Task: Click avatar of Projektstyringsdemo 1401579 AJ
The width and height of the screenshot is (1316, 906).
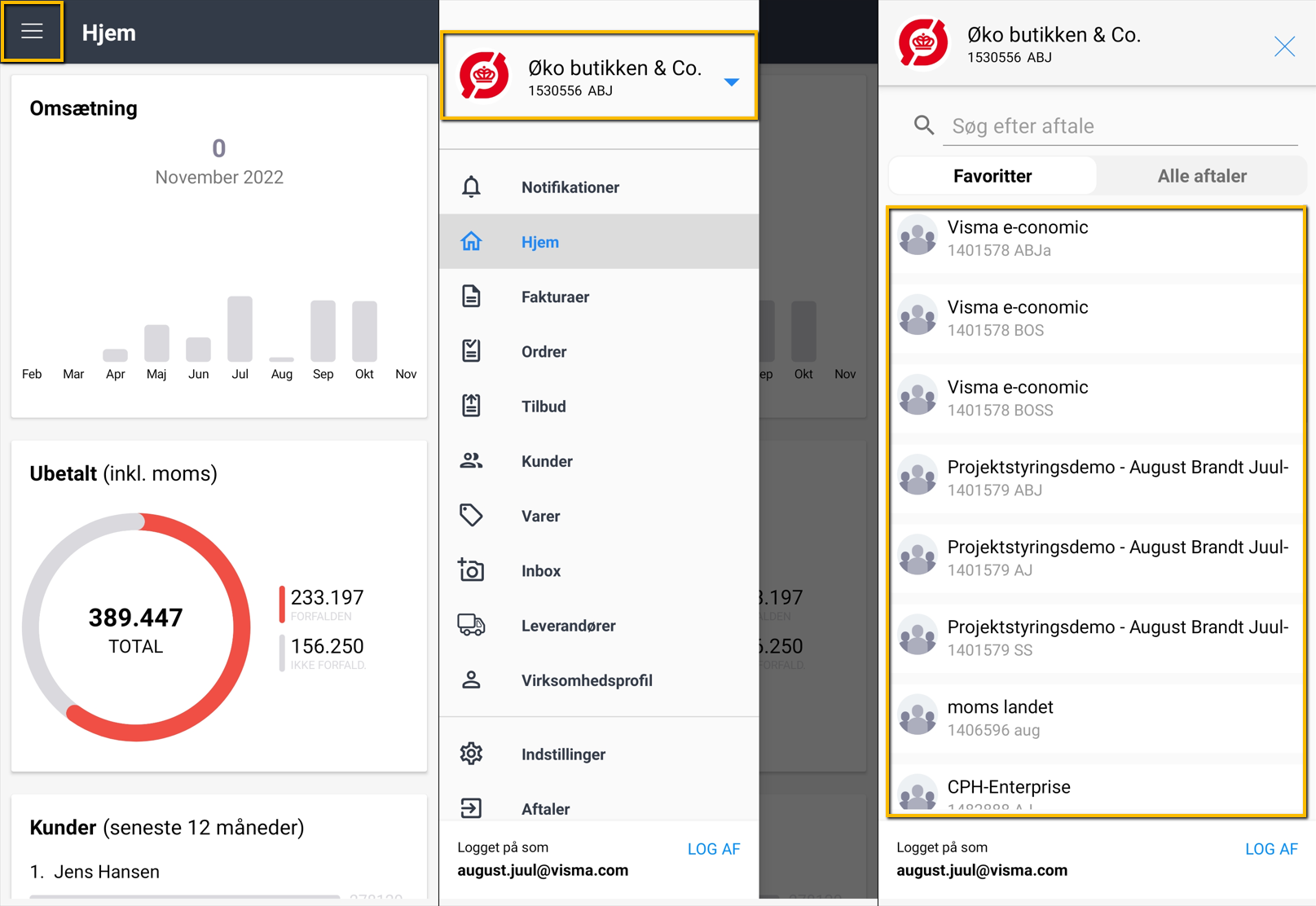Action: [918, 556]
